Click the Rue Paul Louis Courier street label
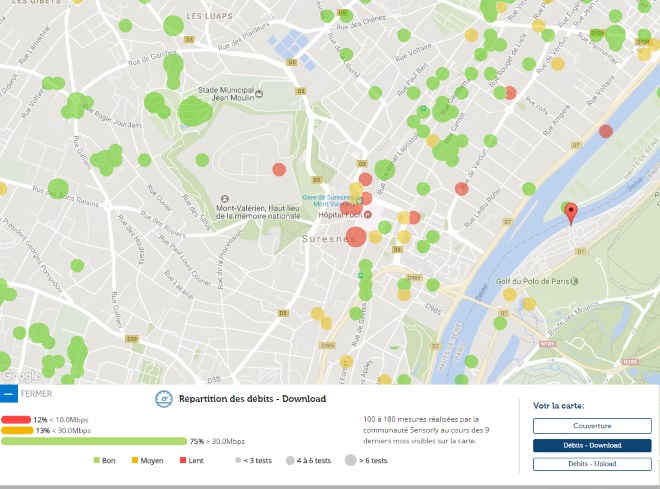The image size is (660, 489). tap(184, 260)
